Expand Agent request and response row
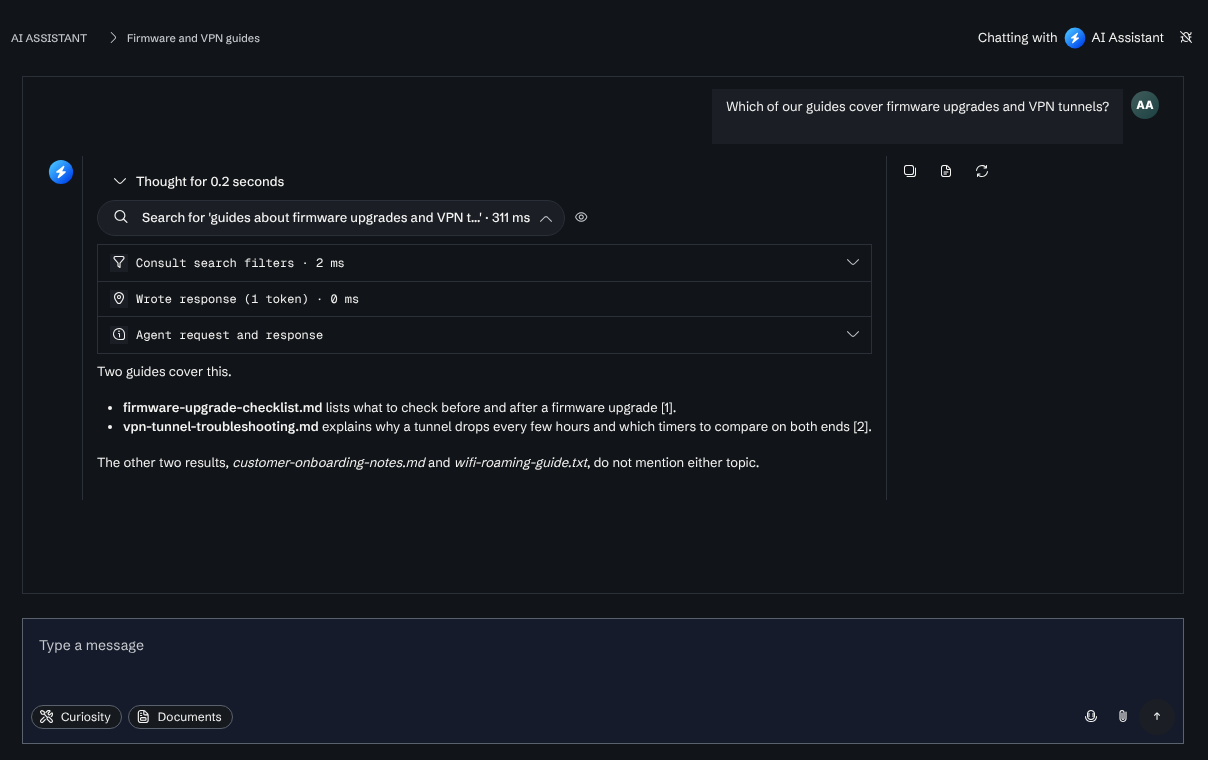 coord(484,334)
